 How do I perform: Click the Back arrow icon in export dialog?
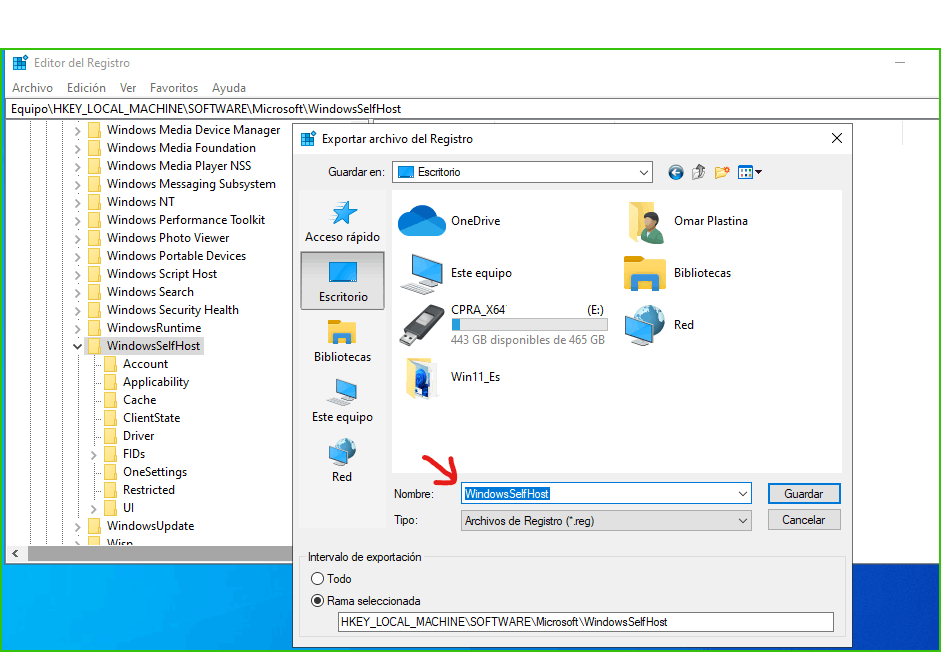point(676,172)
